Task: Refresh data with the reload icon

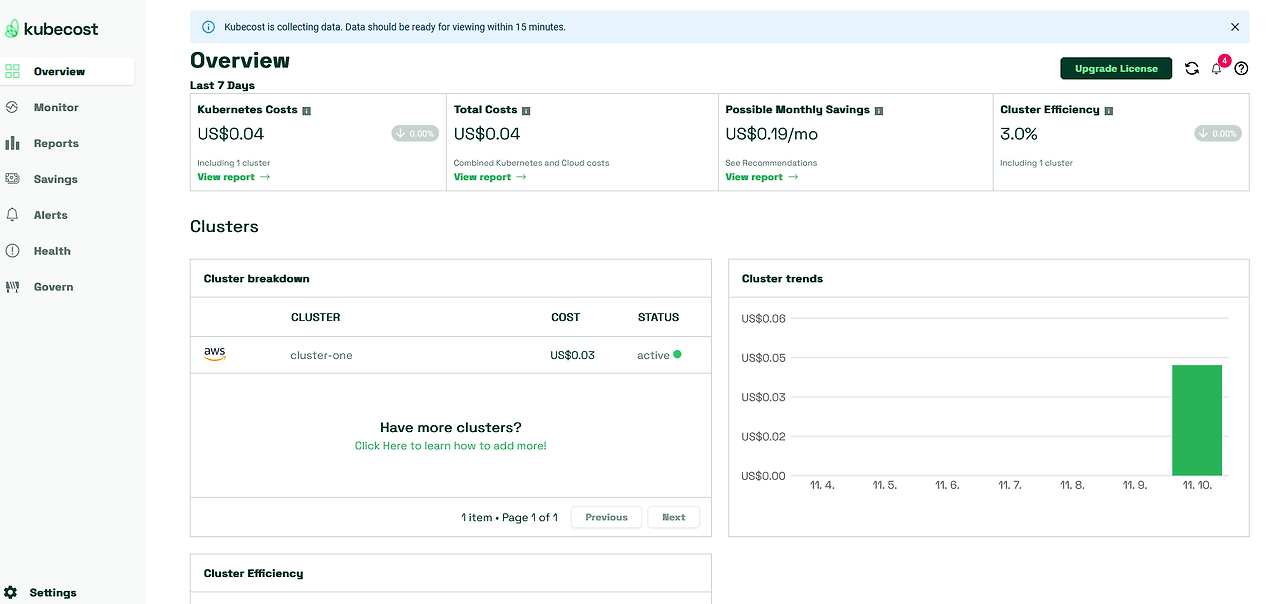Action: pyautogui.click(x=1192, y=68)
